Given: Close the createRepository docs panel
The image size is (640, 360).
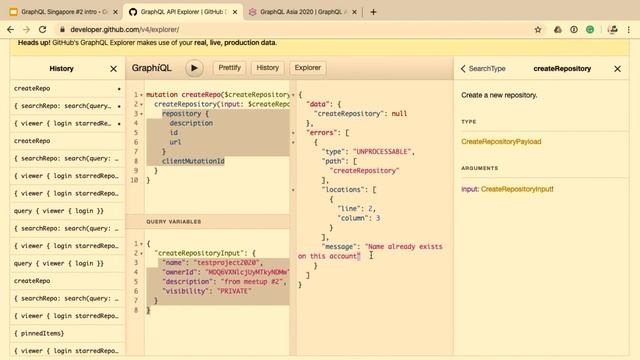Looking at the screenshot, I should click(617, 69).
